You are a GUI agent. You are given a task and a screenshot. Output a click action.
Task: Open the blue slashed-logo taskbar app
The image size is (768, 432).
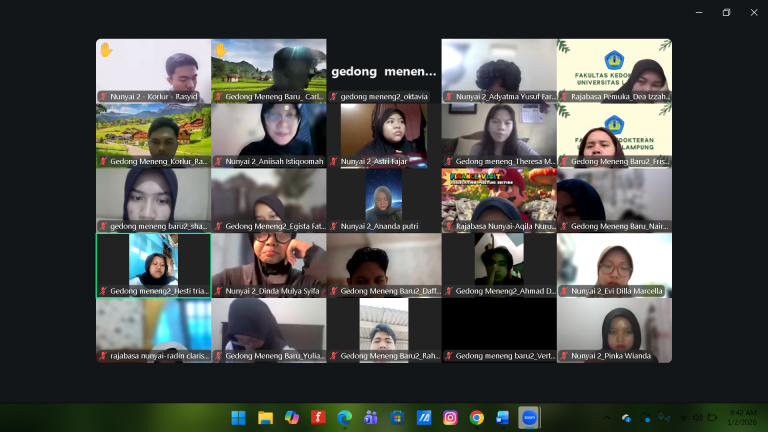424,418
